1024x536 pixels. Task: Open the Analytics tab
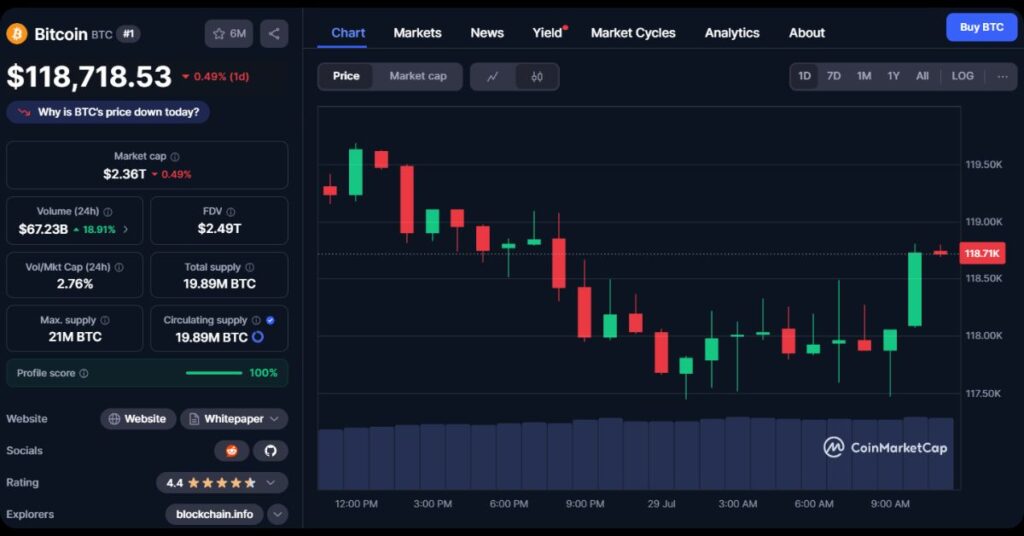click(732, 33)
